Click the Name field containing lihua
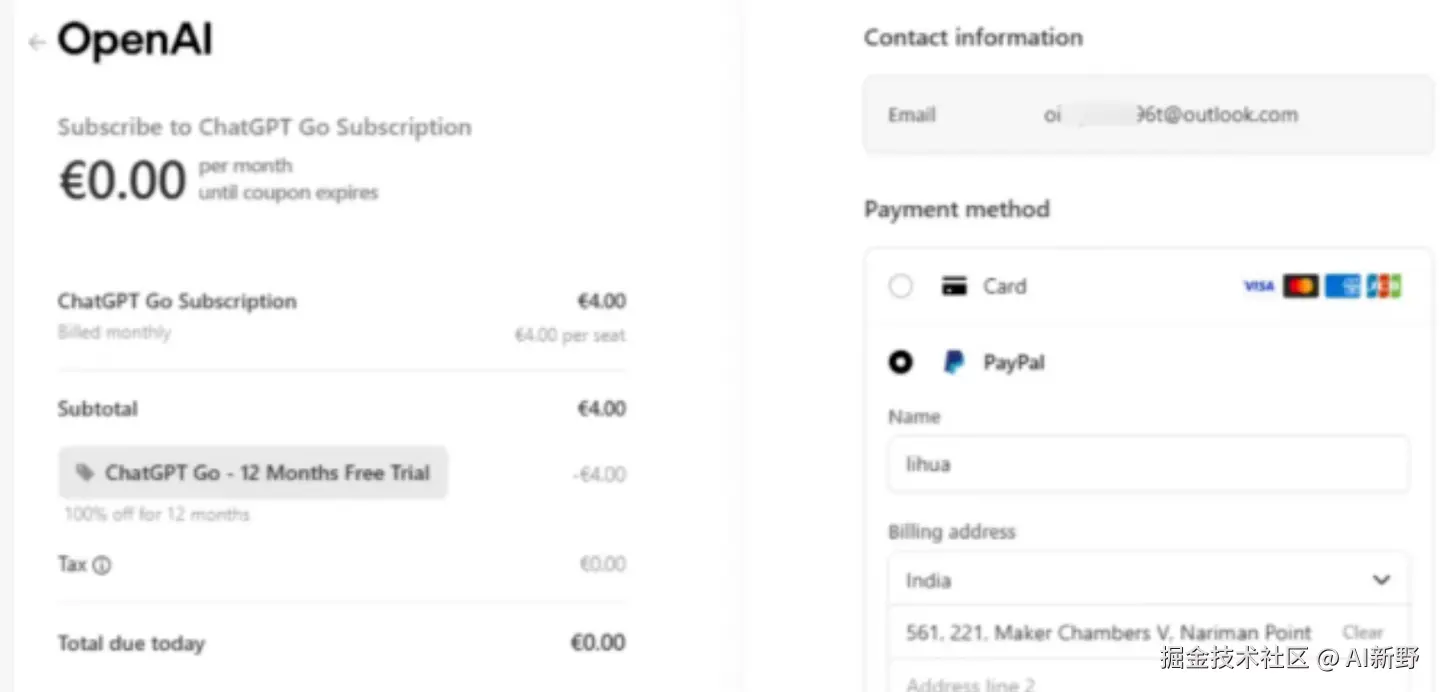This screenshot has height=692, width=1440. (1147, 464)
